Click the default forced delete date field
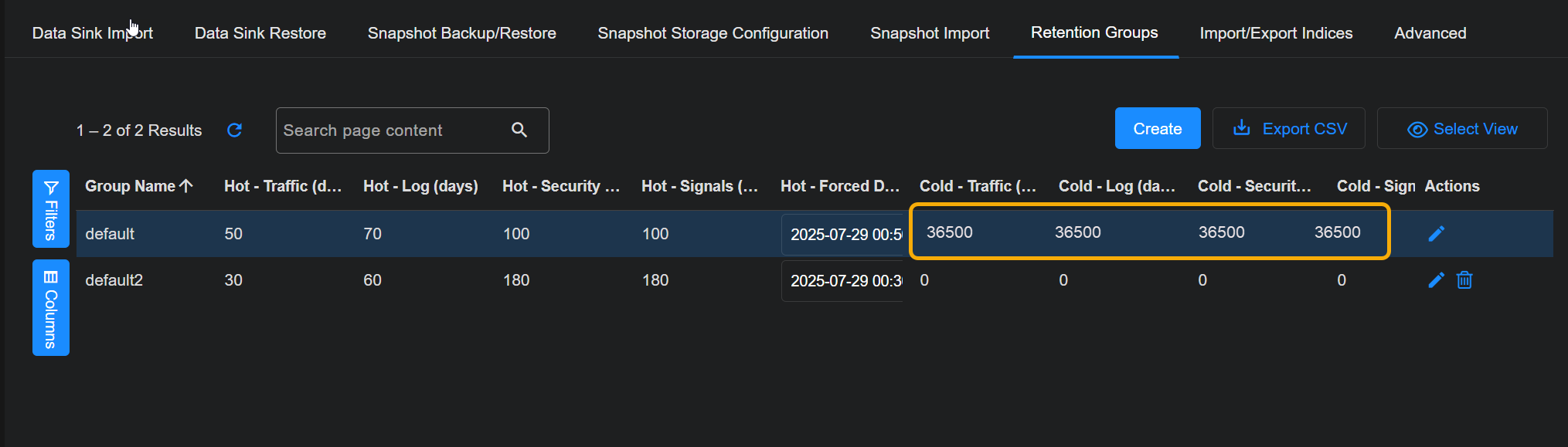The image size is (1568, 447). coord(842,235)
